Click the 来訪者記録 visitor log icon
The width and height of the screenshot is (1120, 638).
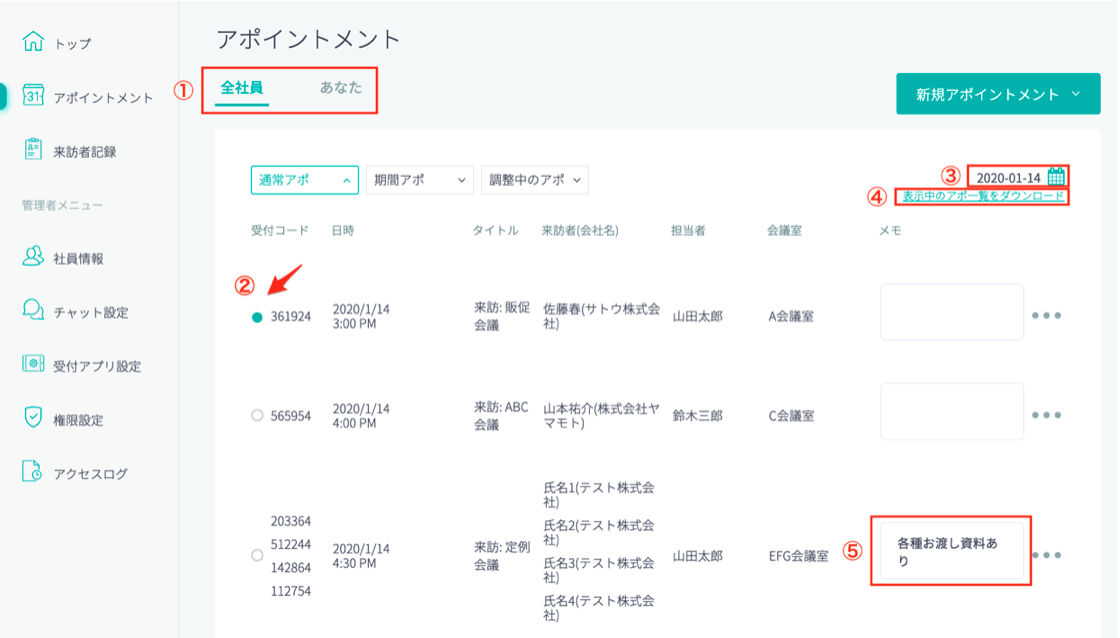coord(33,150)
